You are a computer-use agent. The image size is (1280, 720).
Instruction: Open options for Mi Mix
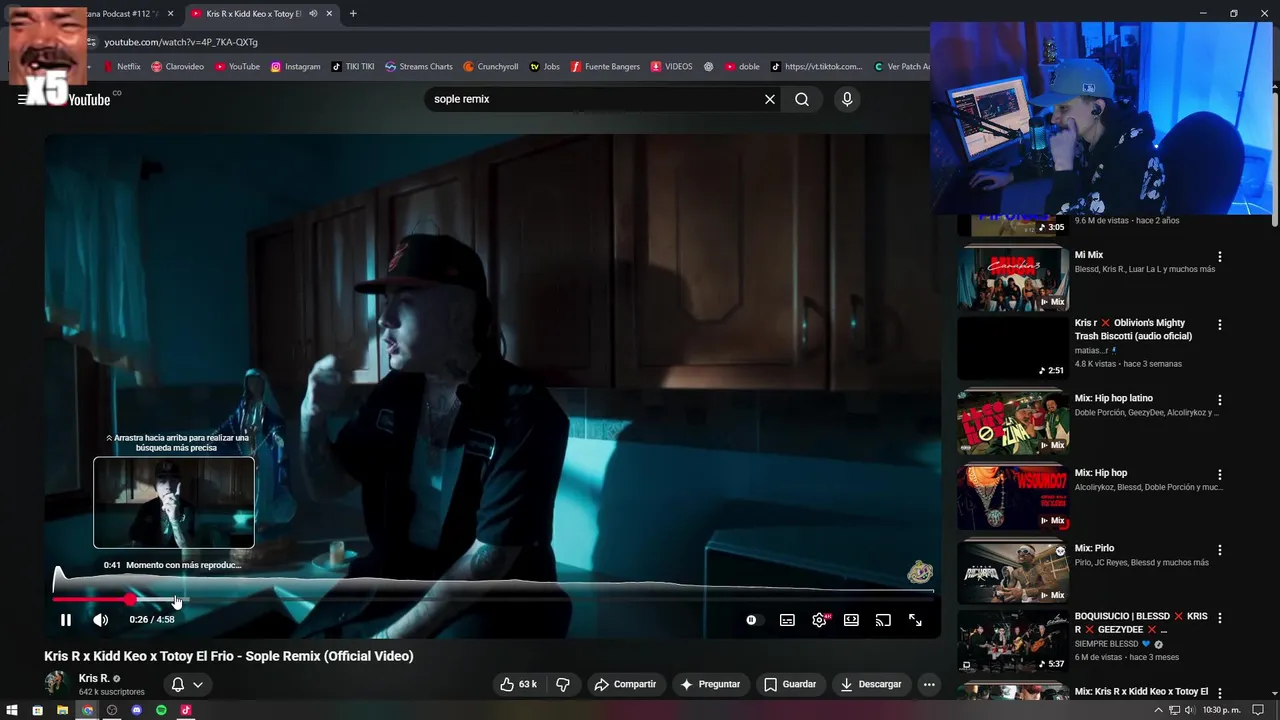(x=1219, y=257)
